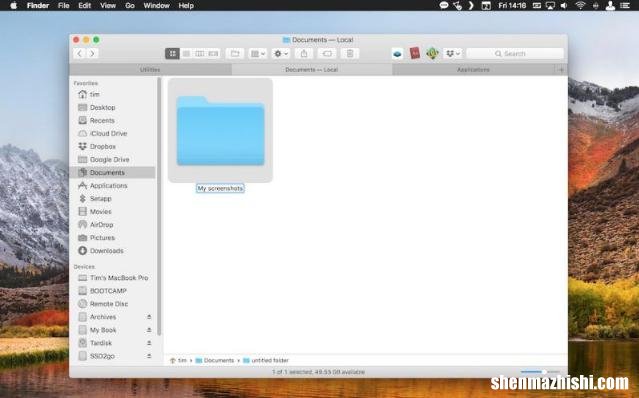The height and width of the screenshot is (398, 639).
Task: Open Notification Center menu bar icon
Action: (624, 6)
